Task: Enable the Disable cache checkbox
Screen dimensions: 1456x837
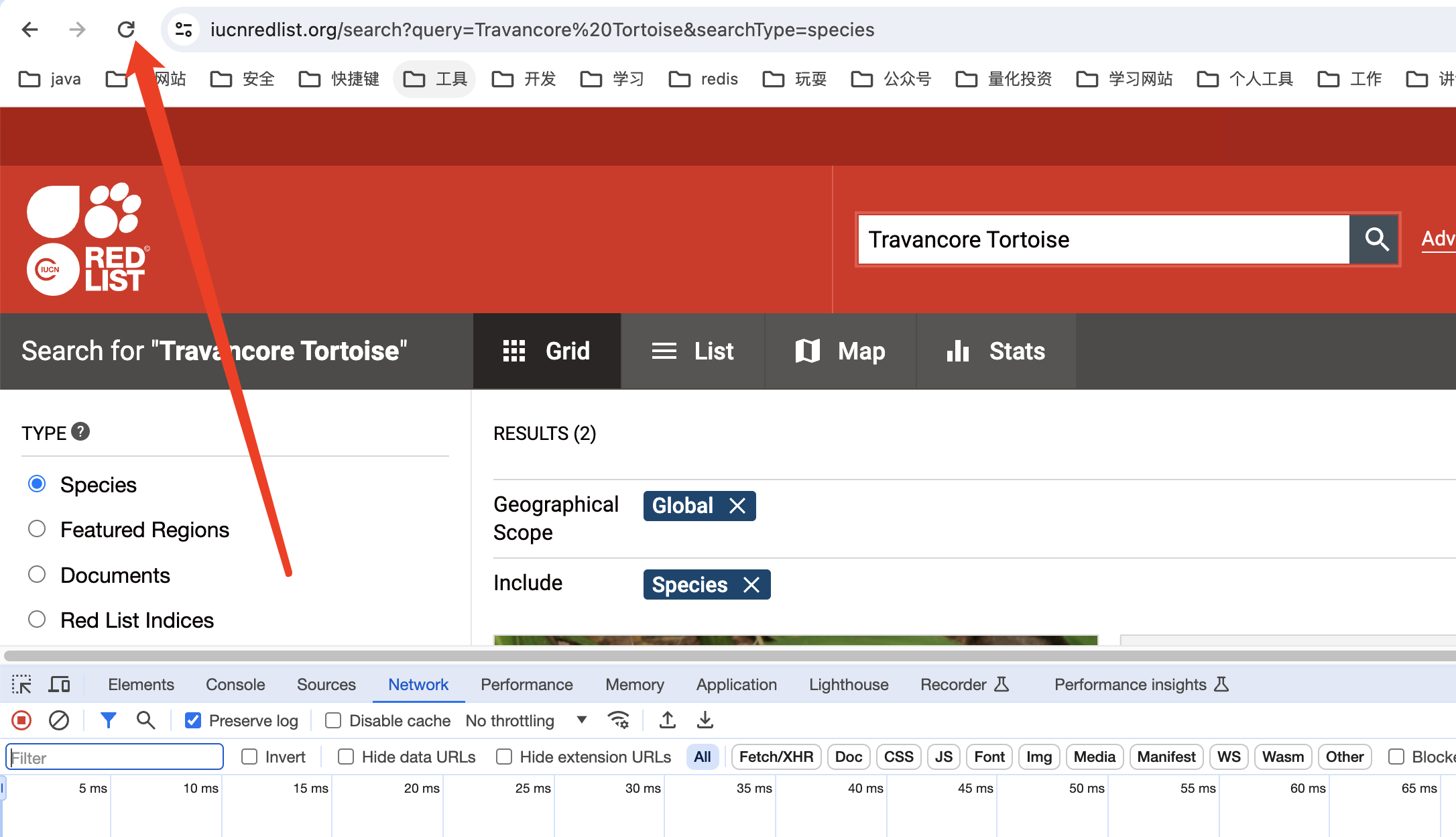Action: [x=333, y=720]
